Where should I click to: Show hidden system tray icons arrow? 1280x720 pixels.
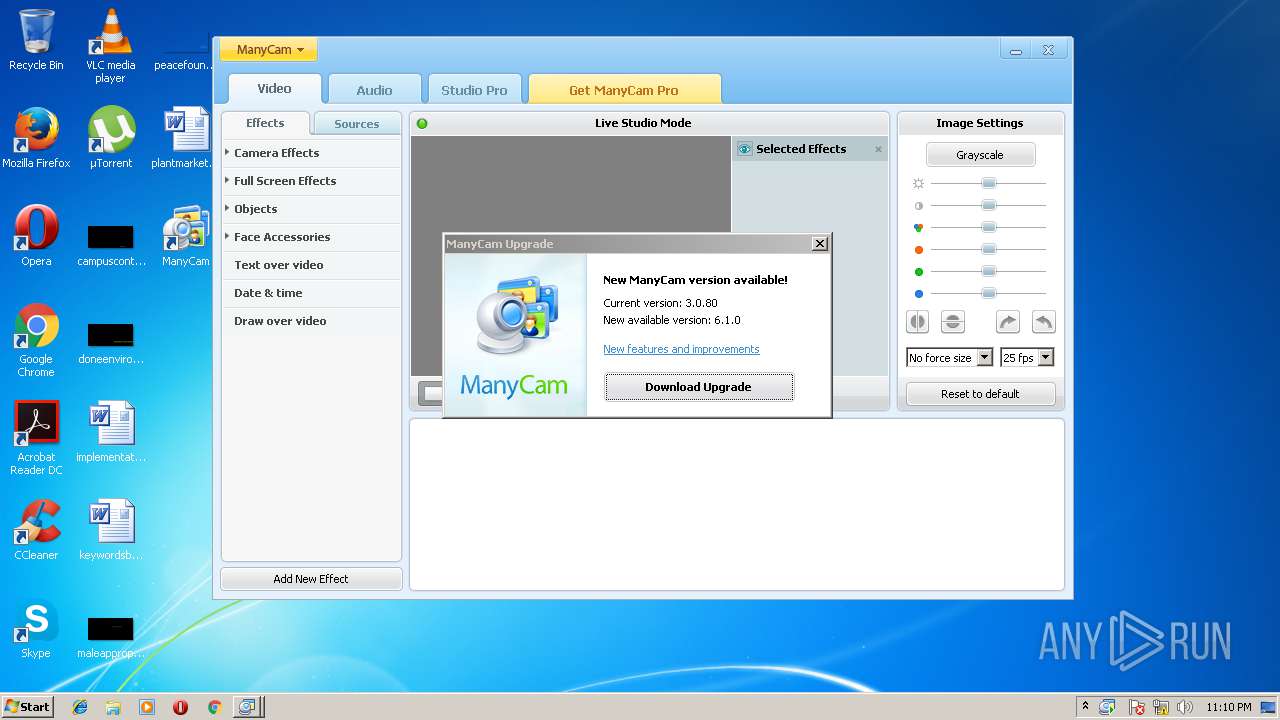(x=1086, y=706)
